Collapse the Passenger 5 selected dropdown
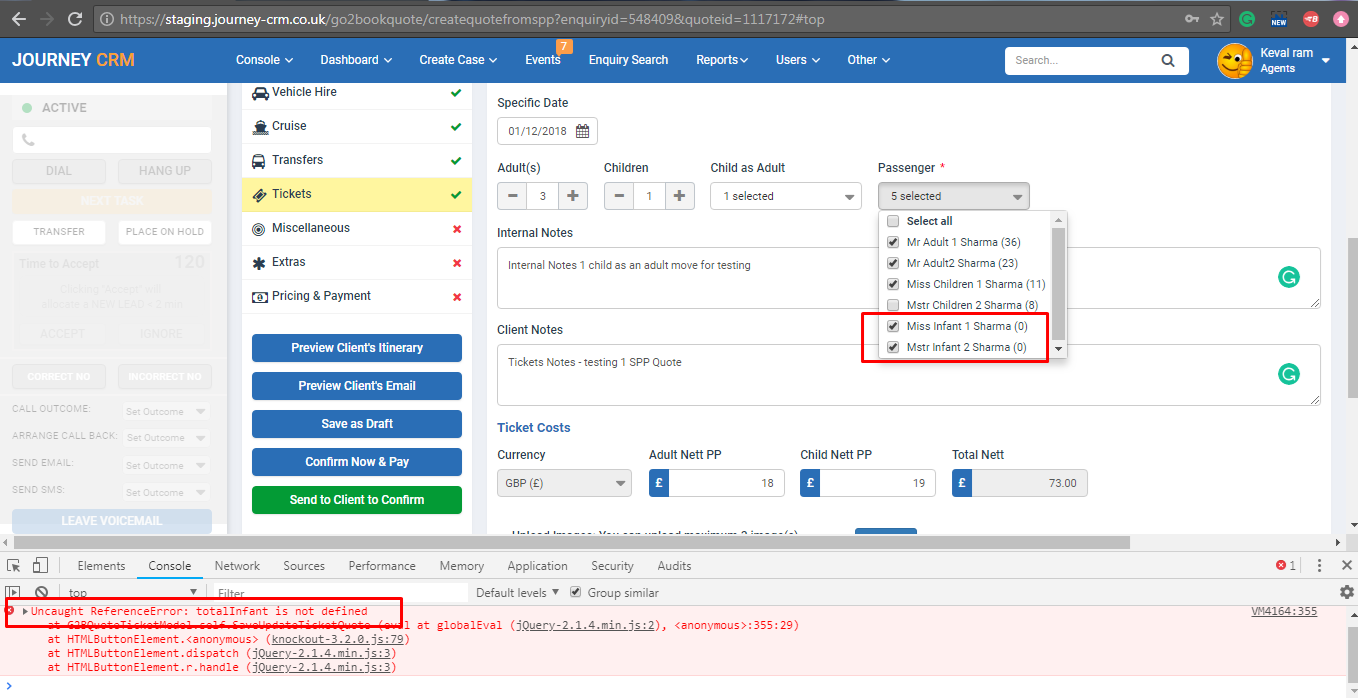Screen dimensions: 1358x698 (954, 196)
